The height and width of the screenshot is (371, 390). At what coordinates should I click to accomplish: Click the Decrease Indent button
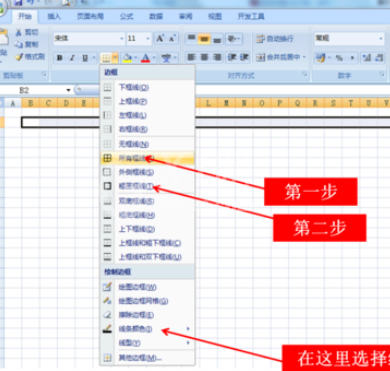coord(232,57)
